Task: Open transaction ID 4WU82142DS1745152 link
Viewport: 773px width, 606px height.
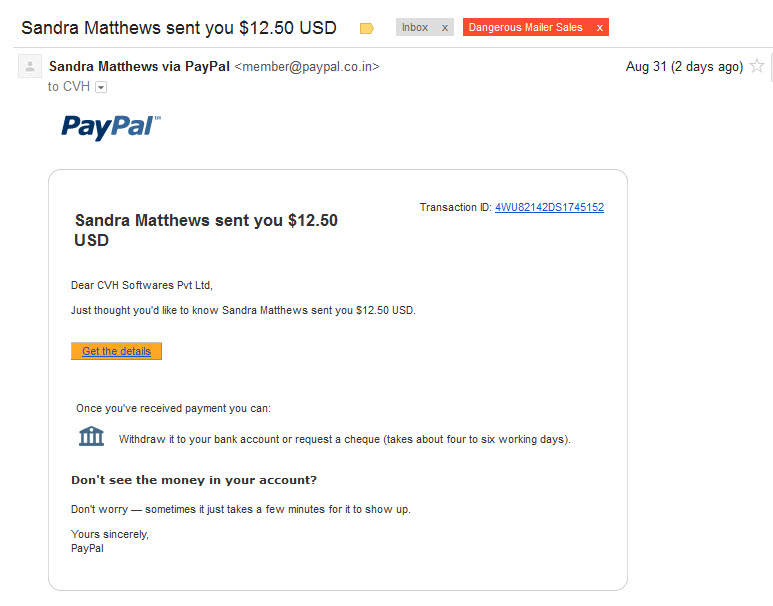Action: point(549,207)
